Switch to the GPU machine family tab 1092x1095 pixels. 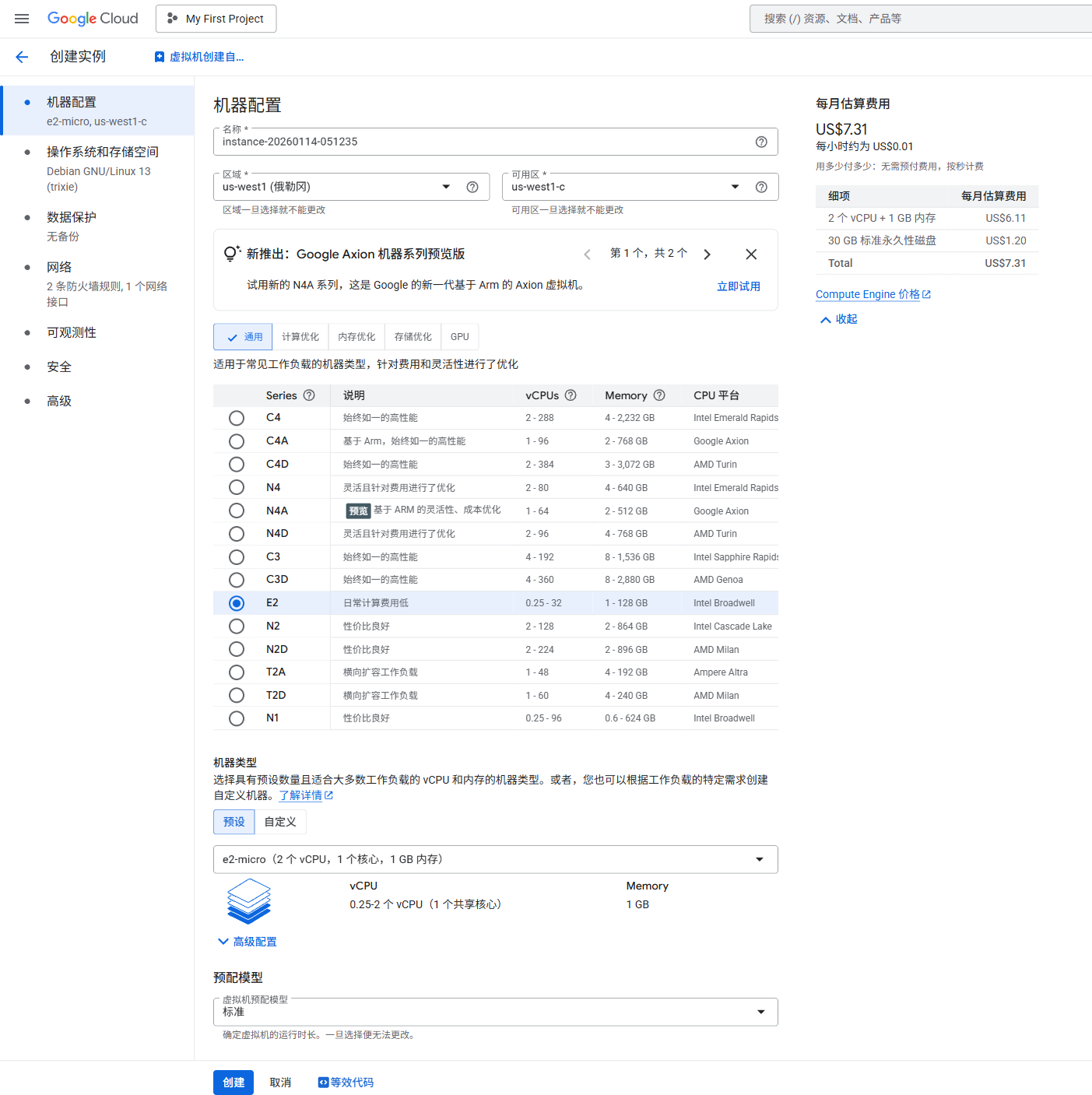point(459,337)
